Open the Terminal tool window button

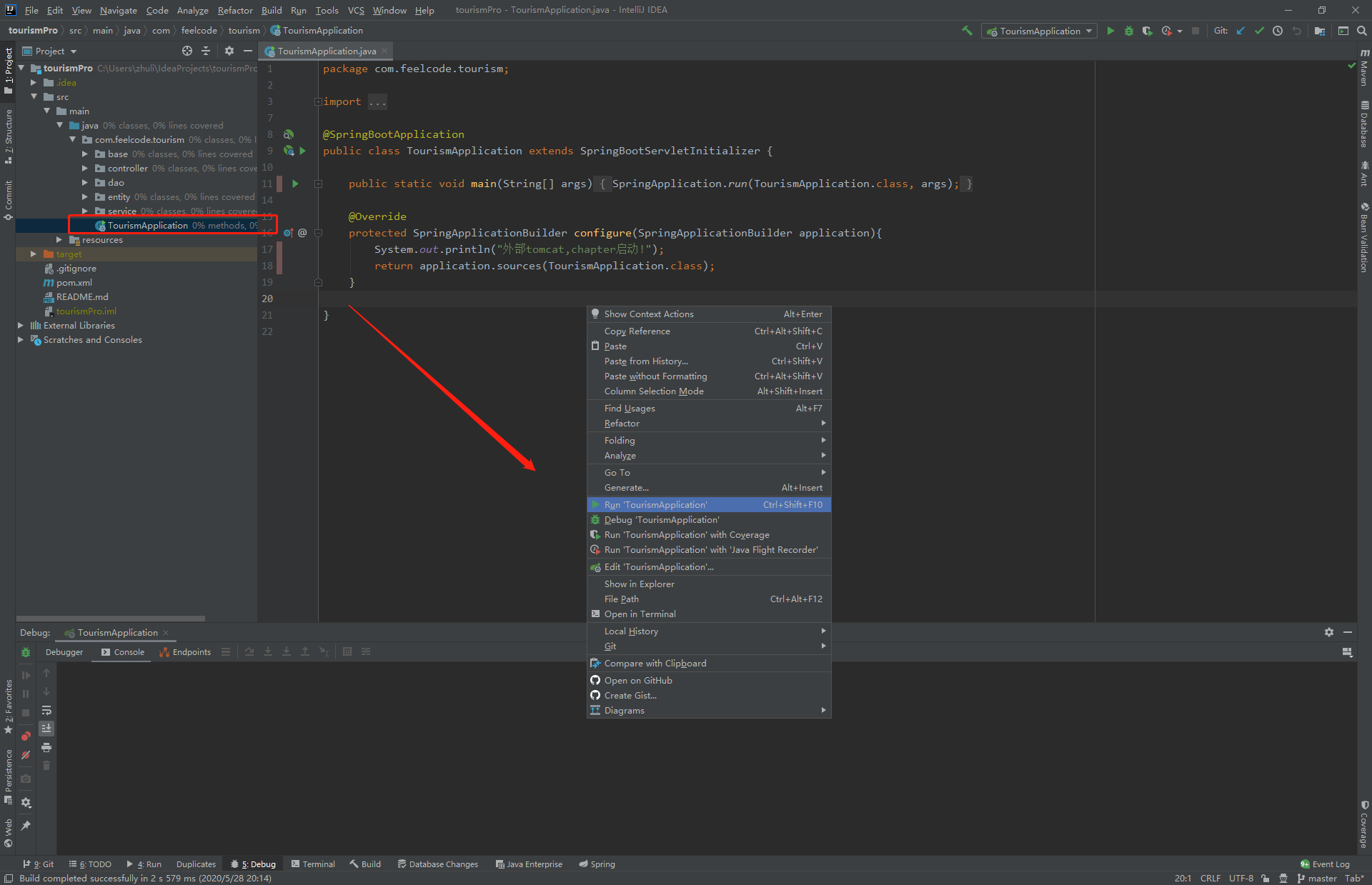[x=313, y=864]
